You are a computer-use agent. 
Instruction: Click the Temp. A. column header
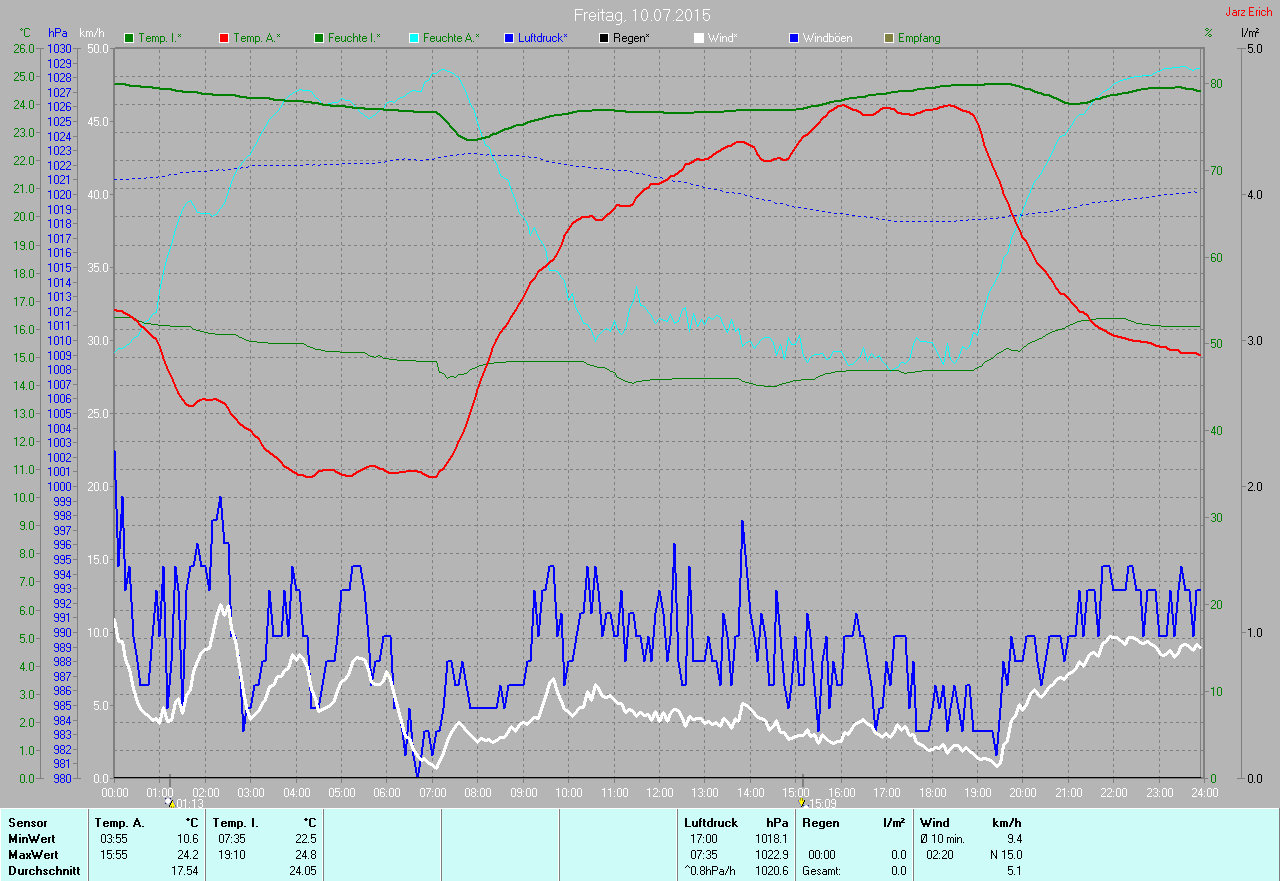[119, 823]
